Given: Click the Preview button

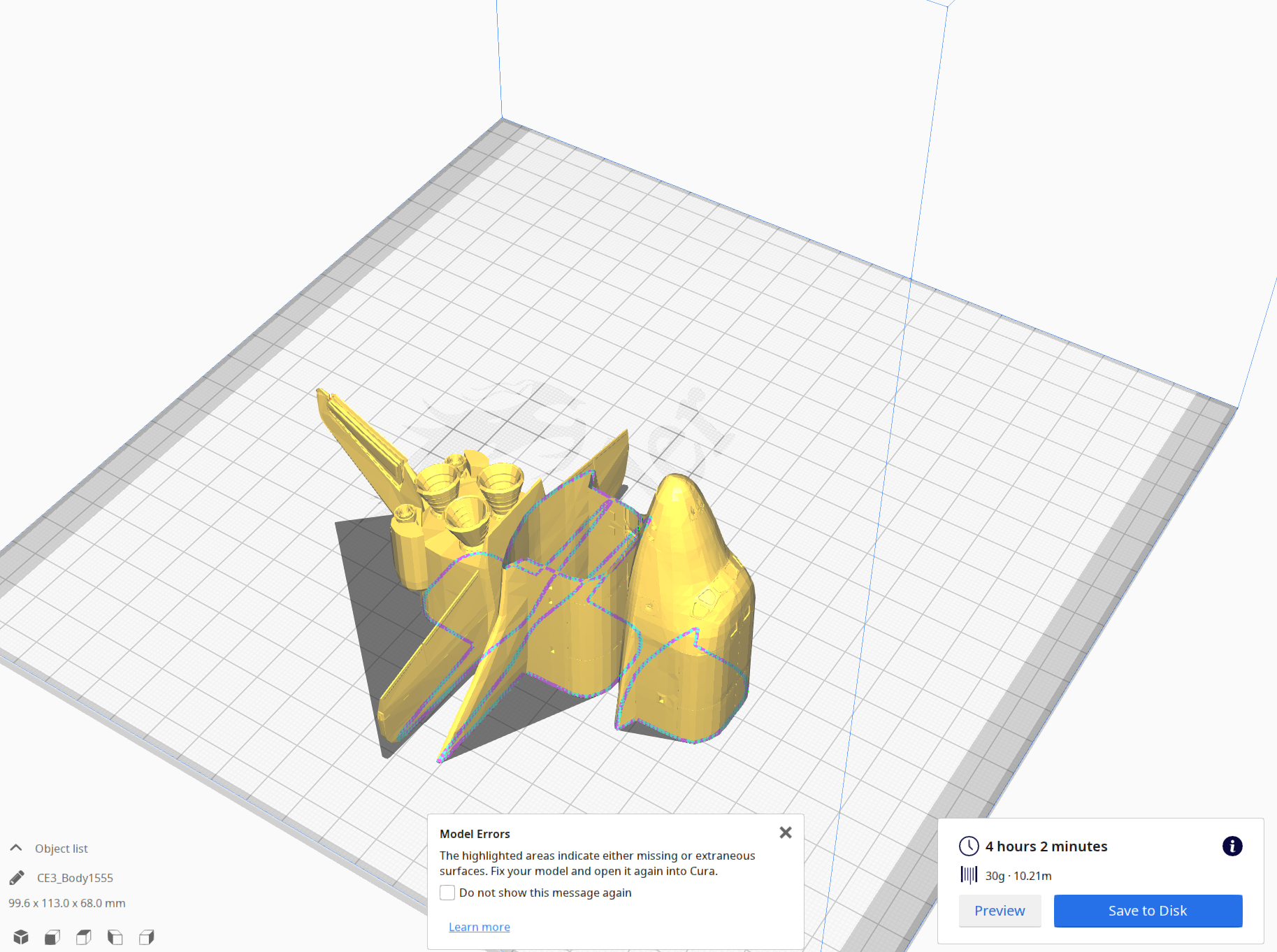Looking at the screenshot, I should click(x=1000, y=911).
